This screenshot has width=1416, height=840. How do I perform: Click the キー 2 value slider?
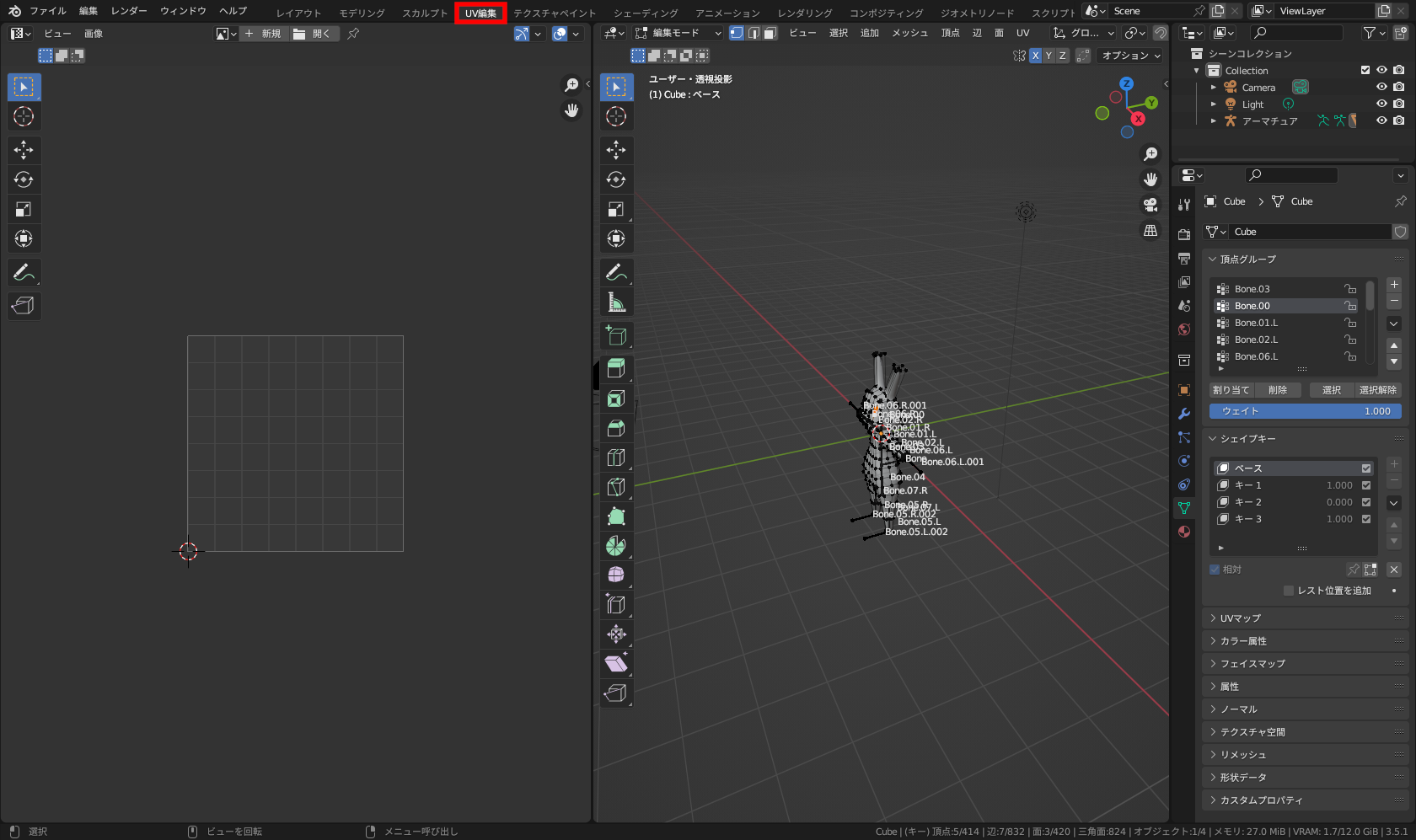coord(1338,502)
